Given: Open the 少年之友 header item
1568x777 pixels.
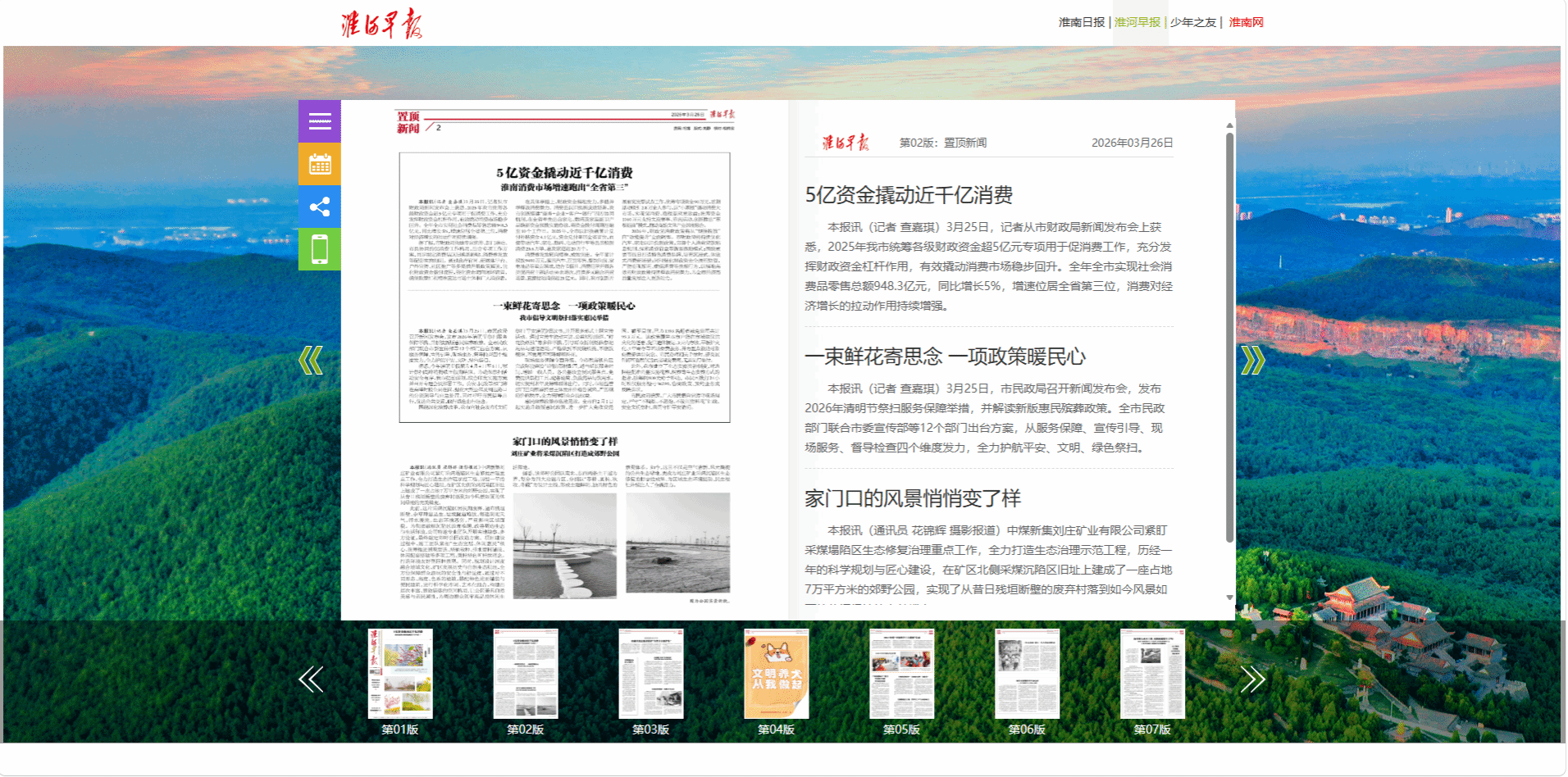Looking at the screenshot, I should pyautogui.click(x=1193, y=23).
